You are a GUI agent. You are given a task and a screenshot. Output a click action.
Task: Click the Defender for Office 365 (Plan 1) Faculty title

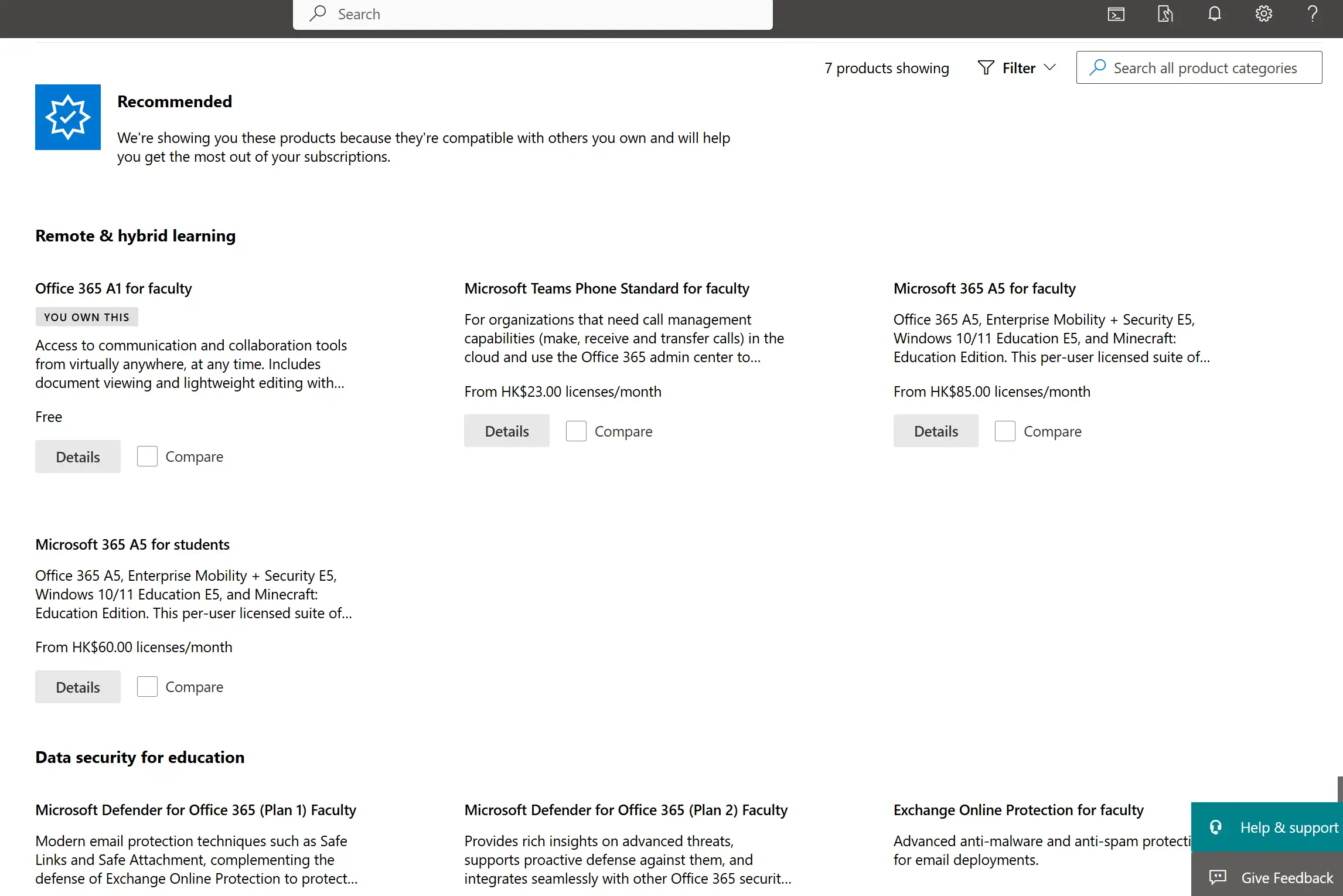(x=196, y=810)
